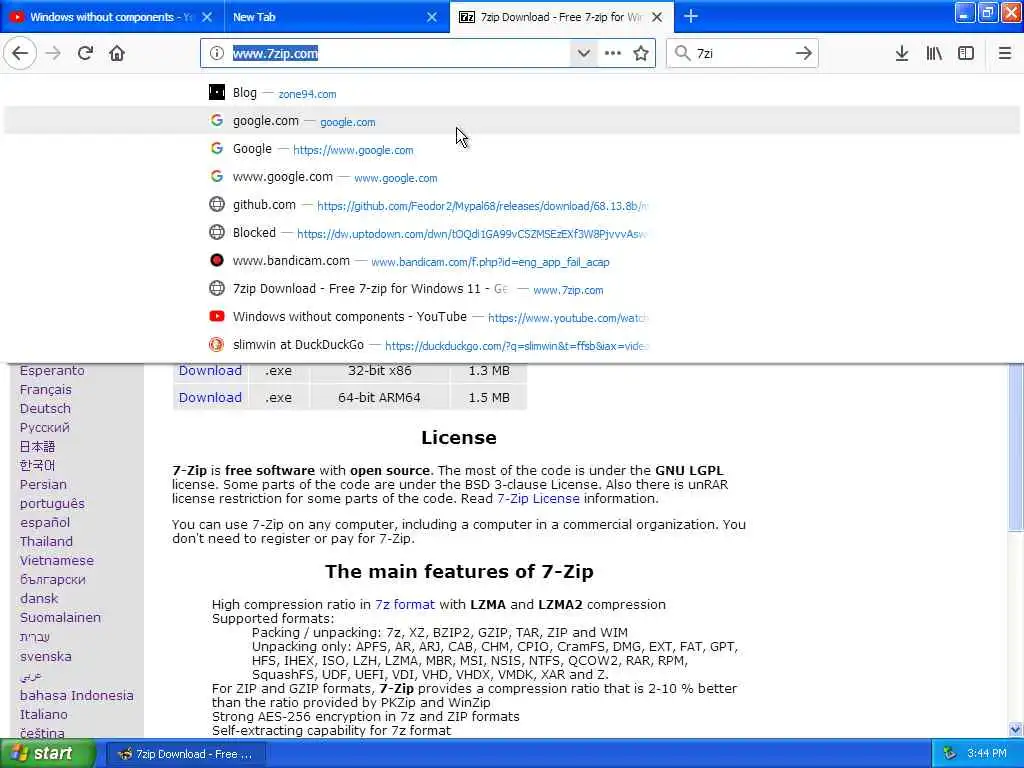The width and height of the screenshot is (1024, 768).
Task: Switch language to Русский
Action: pos(44,428)
